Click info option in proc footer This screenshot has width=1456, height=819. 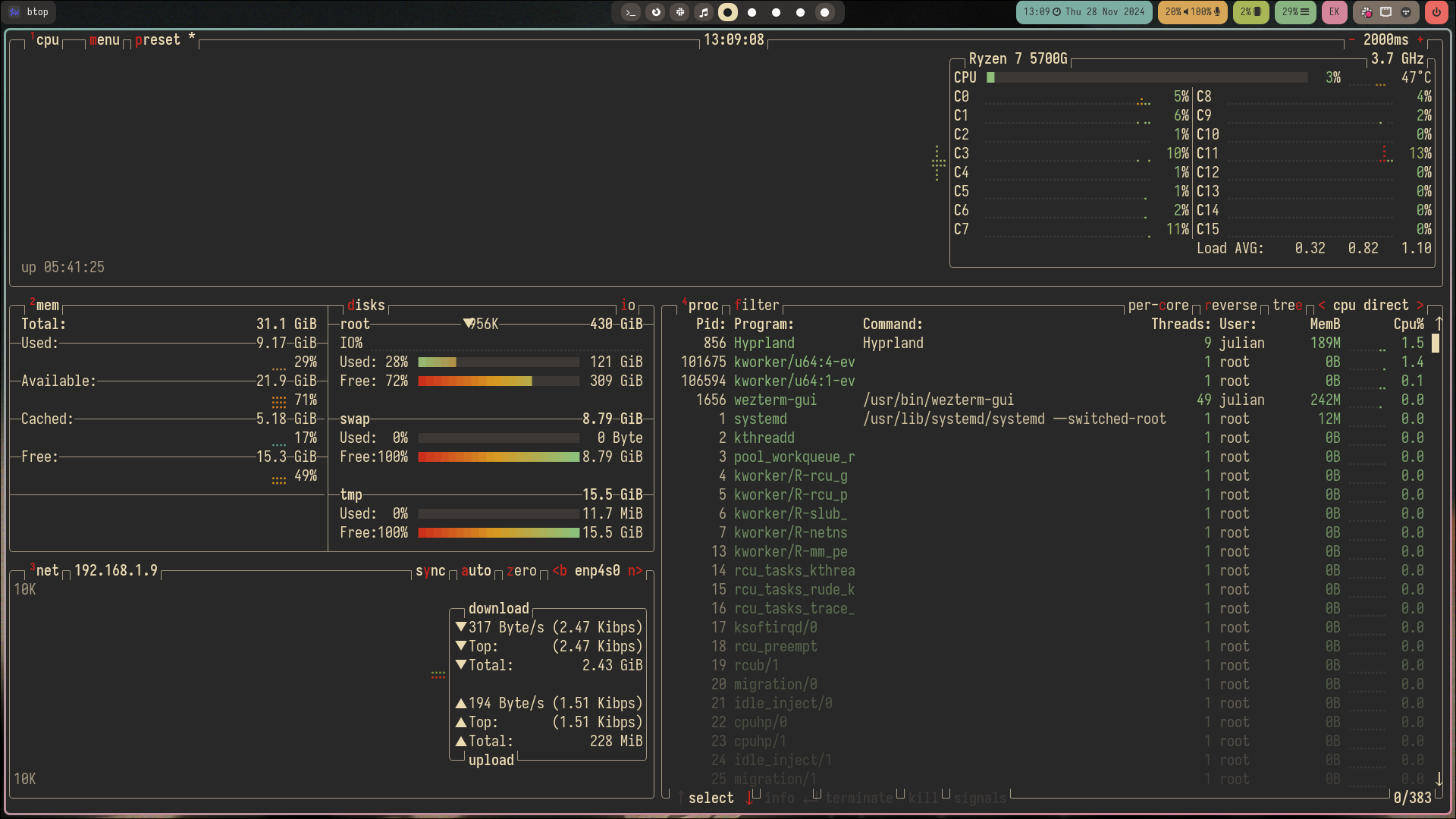[780, 798]
